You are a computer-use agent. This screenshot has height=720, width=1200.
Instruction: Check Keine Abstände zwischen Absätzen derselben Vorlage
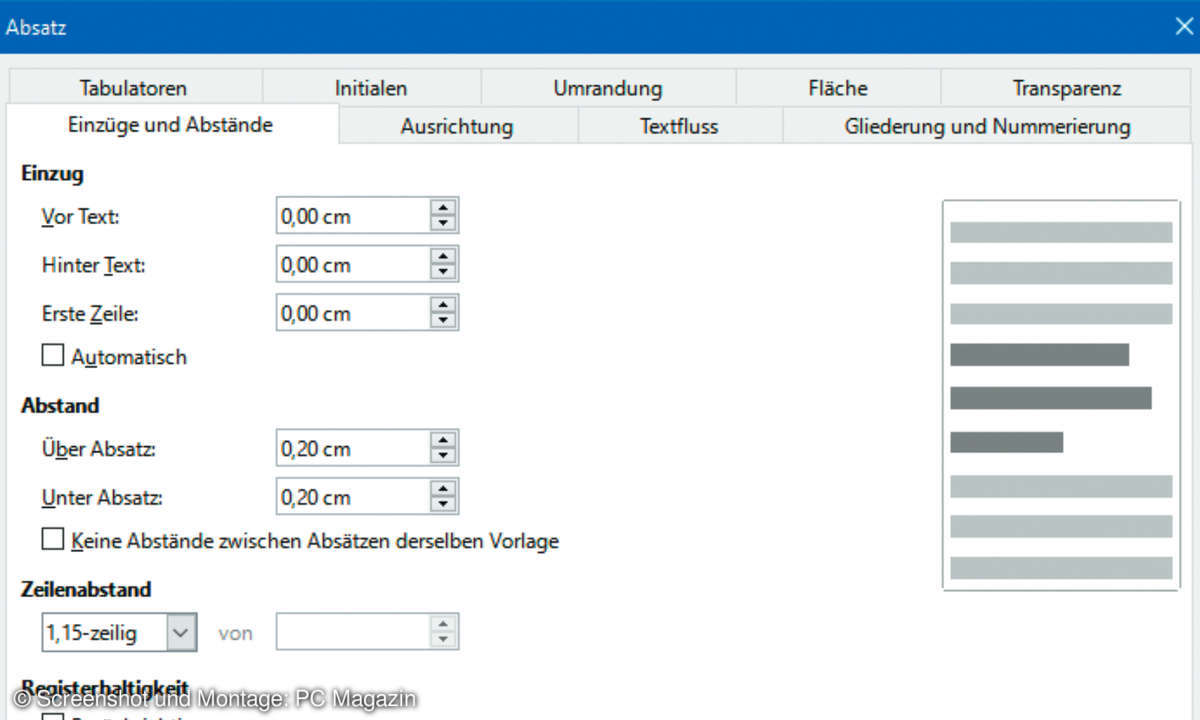(52, 541)
